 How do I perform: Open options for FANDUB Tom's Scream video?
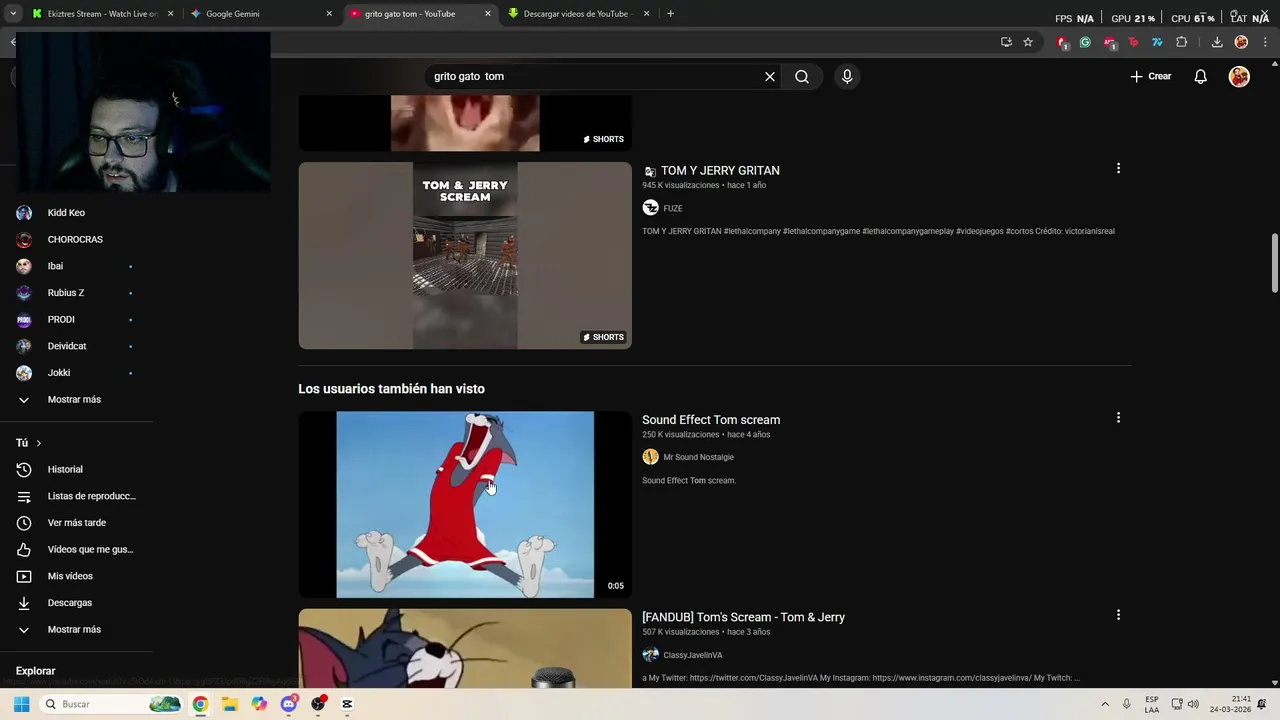(1118, 615)
